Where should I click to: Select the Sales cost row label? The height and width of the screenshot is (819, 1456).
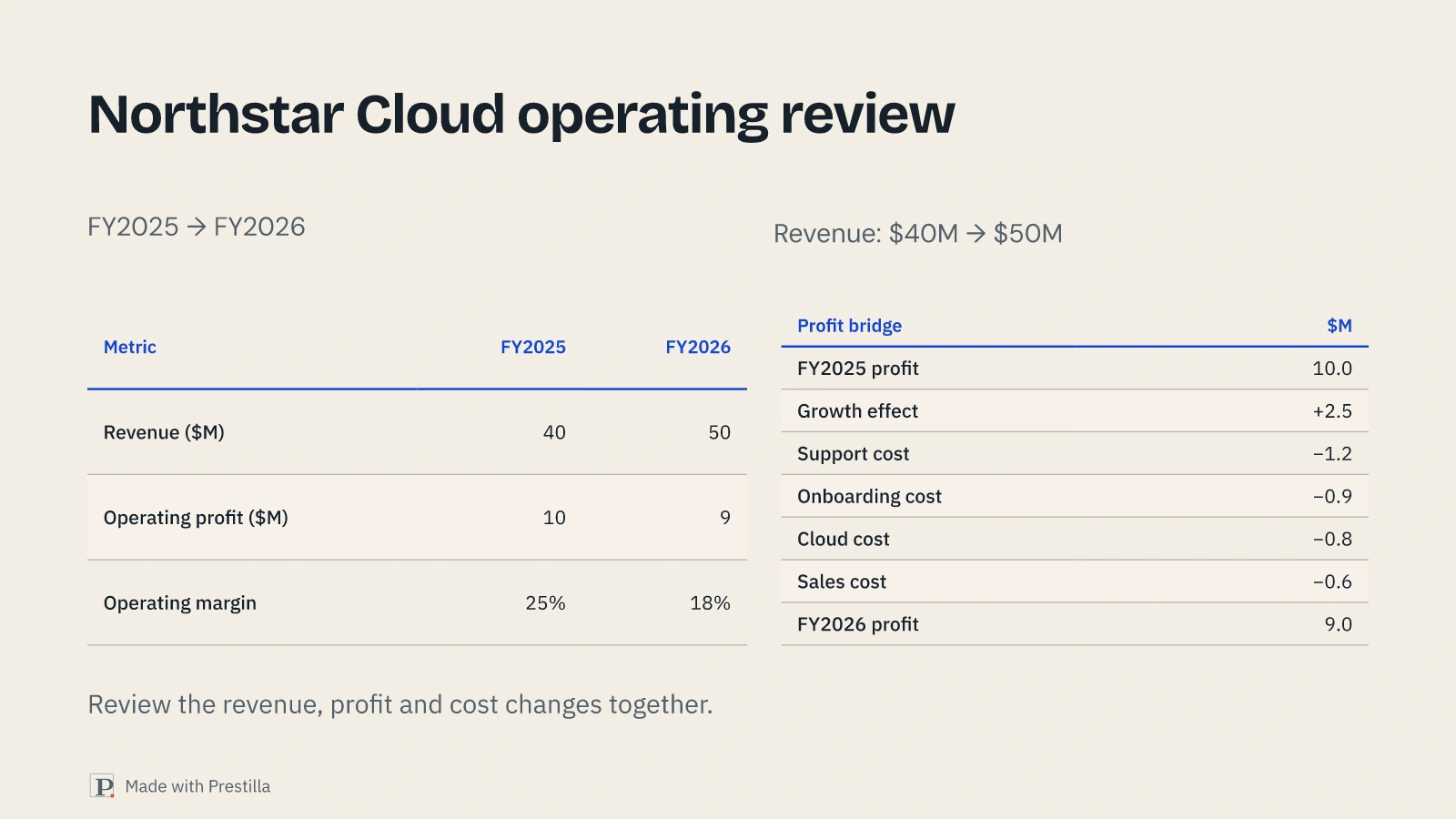tap(841, 582)
